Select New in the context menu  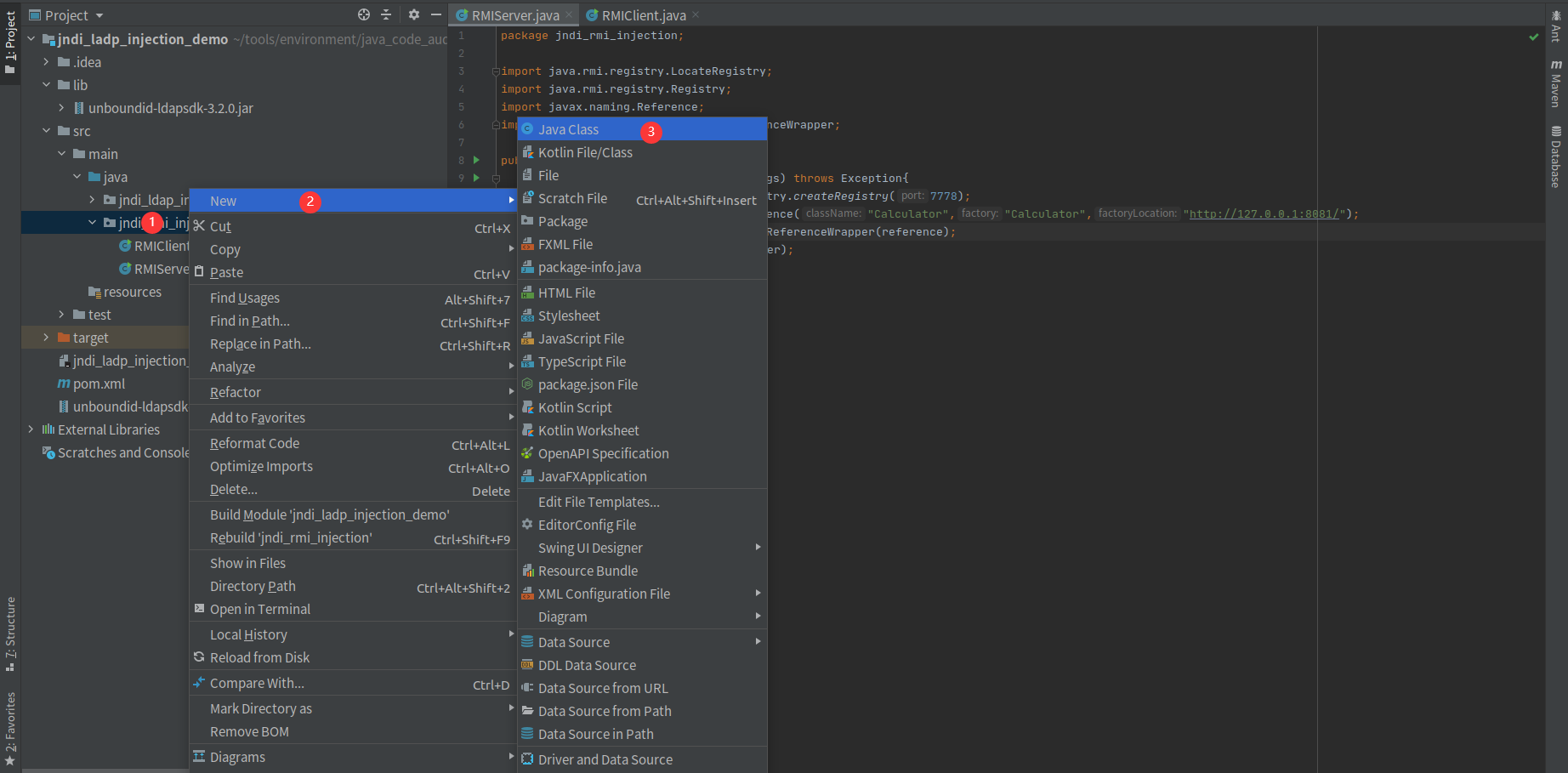353,201
